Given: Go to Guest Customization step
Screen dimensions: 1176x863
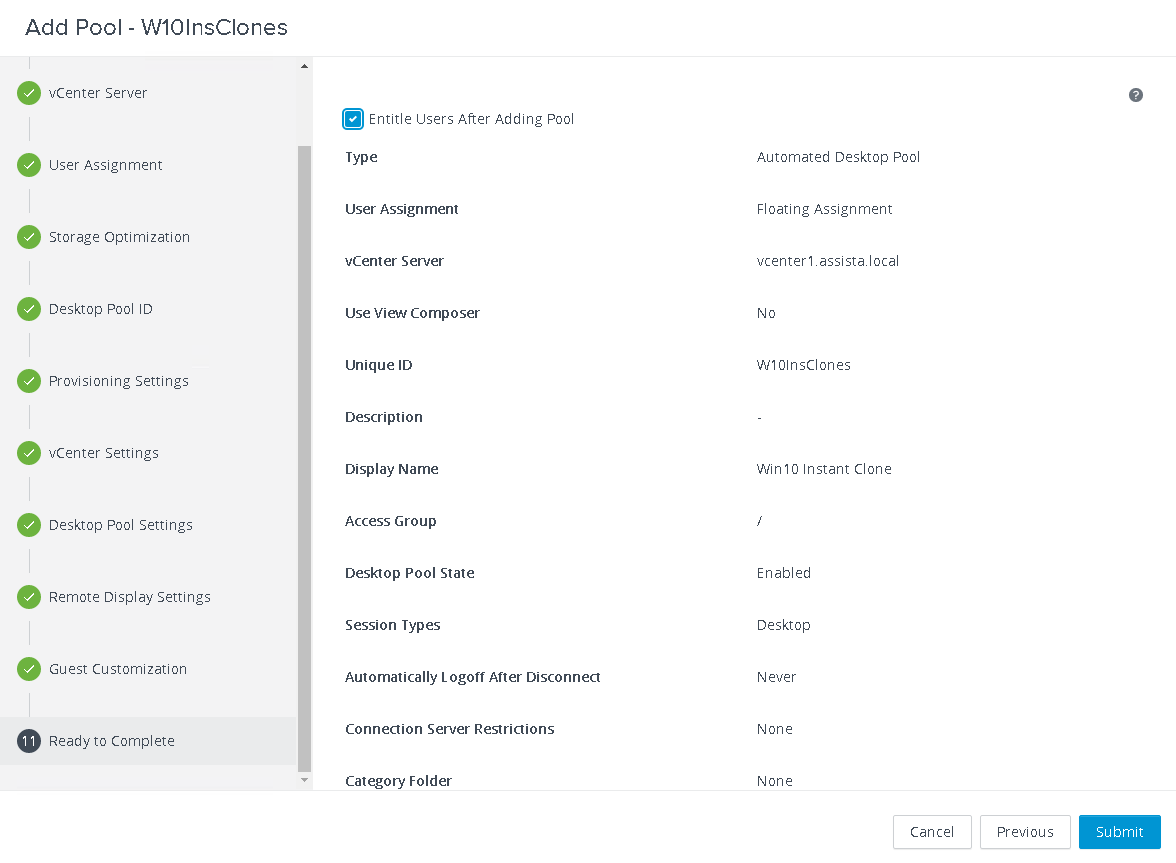Looking at the screenshot, I should [x=118, y=669].
